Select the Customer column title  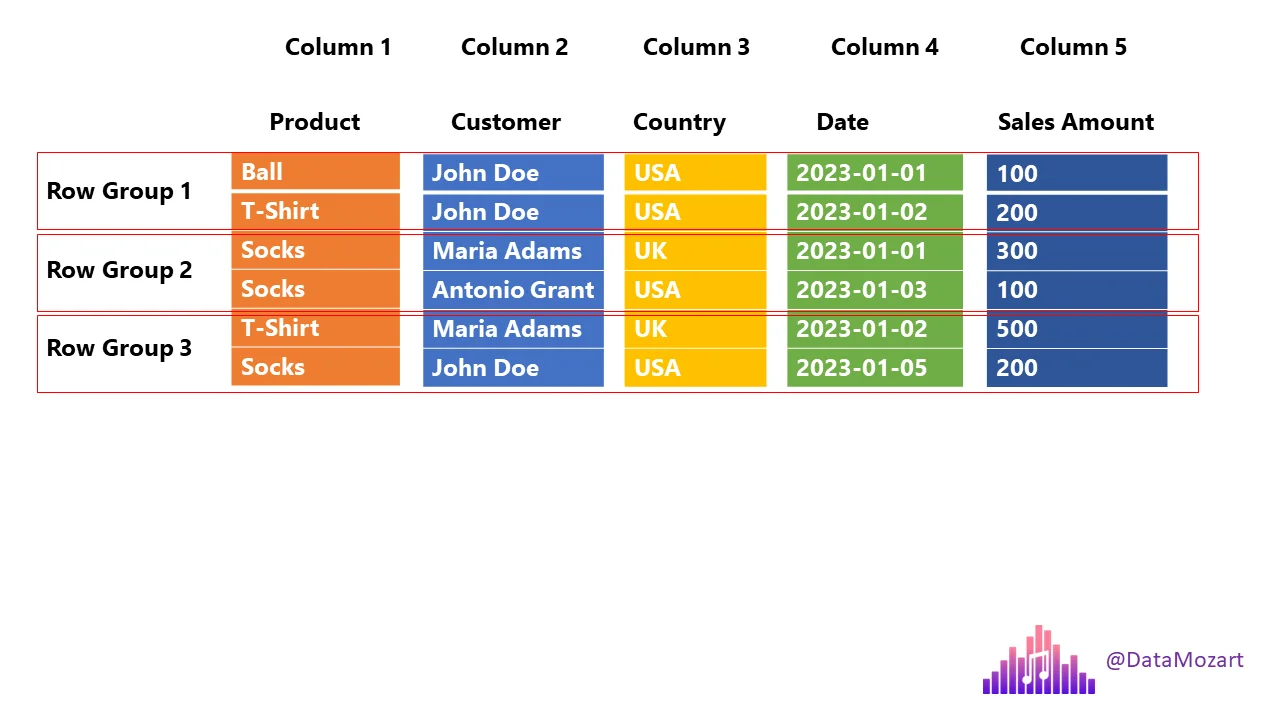pyautogui.click(x=506, y=122)
